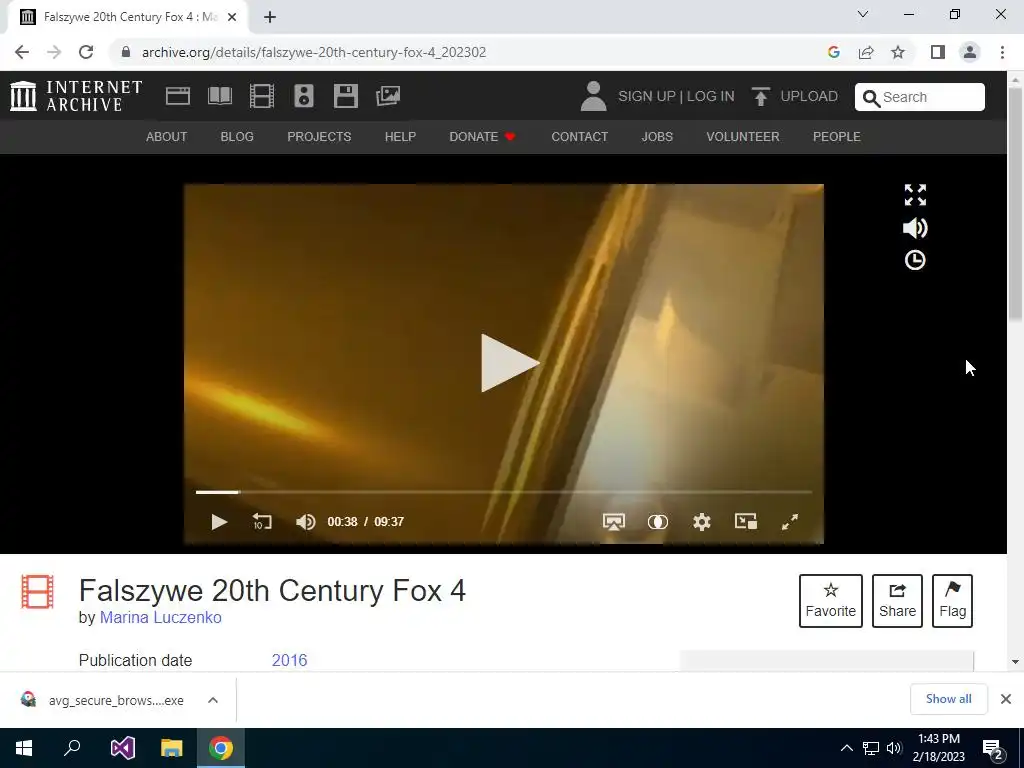
Task: Open a new browser tab
Action: (270, 17)
